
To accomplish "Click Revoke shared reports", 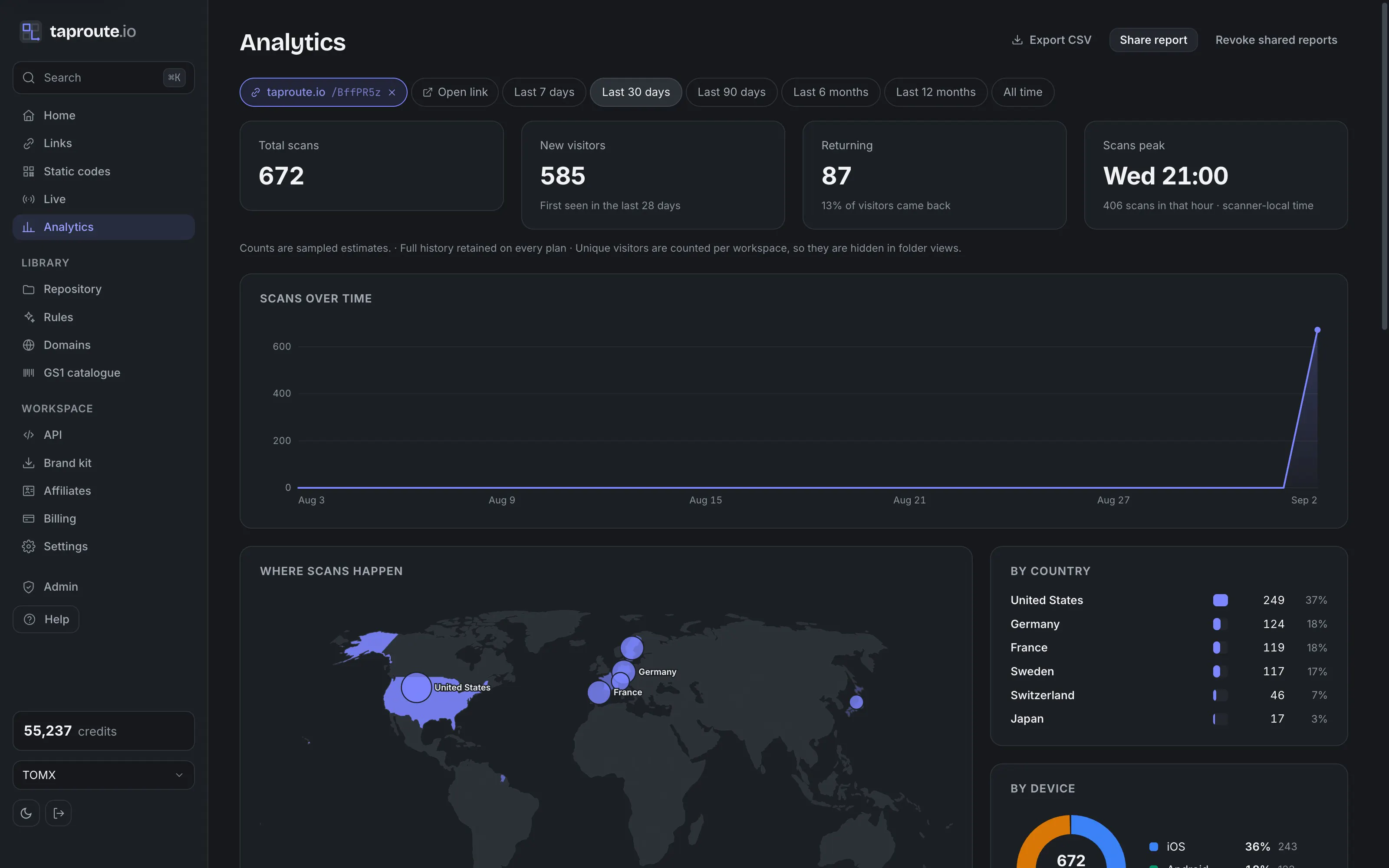I will tap(1276, 40).
